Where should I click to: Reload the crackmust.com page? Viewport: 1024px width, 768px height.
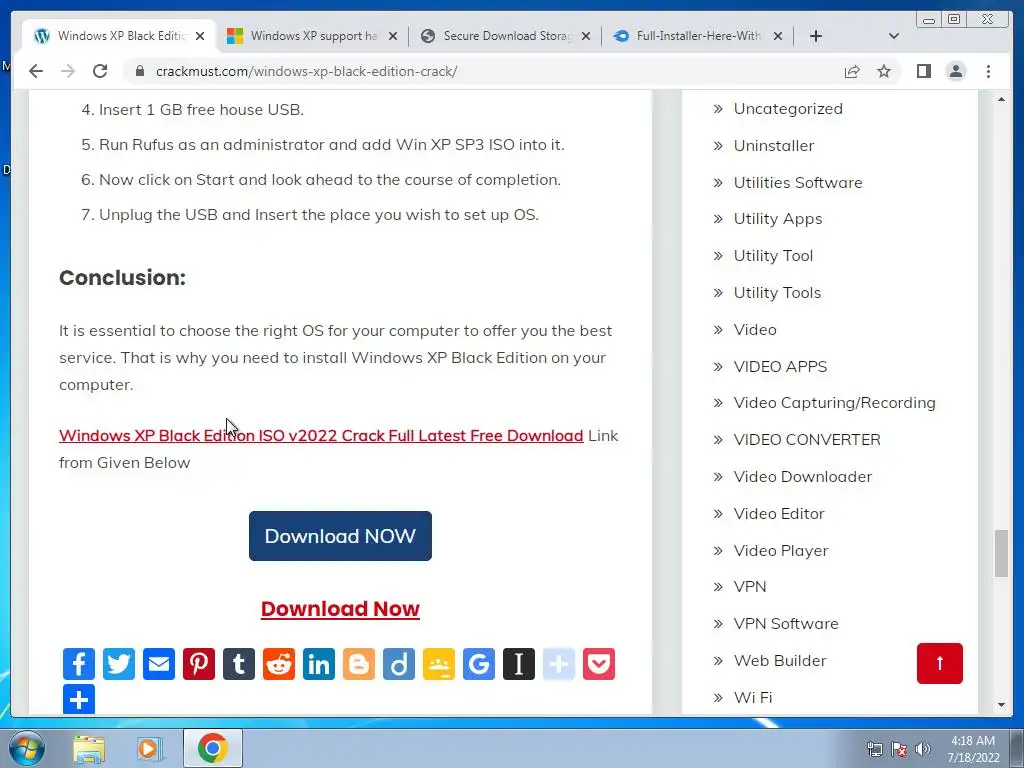point(100,71)
